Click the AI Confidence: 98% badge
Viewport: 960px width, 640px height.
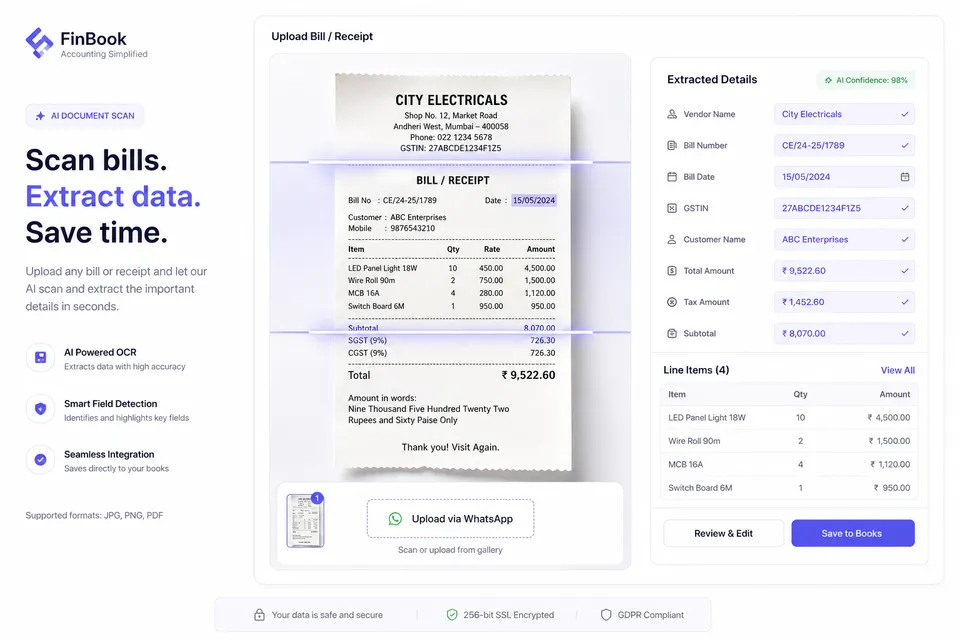866,80
